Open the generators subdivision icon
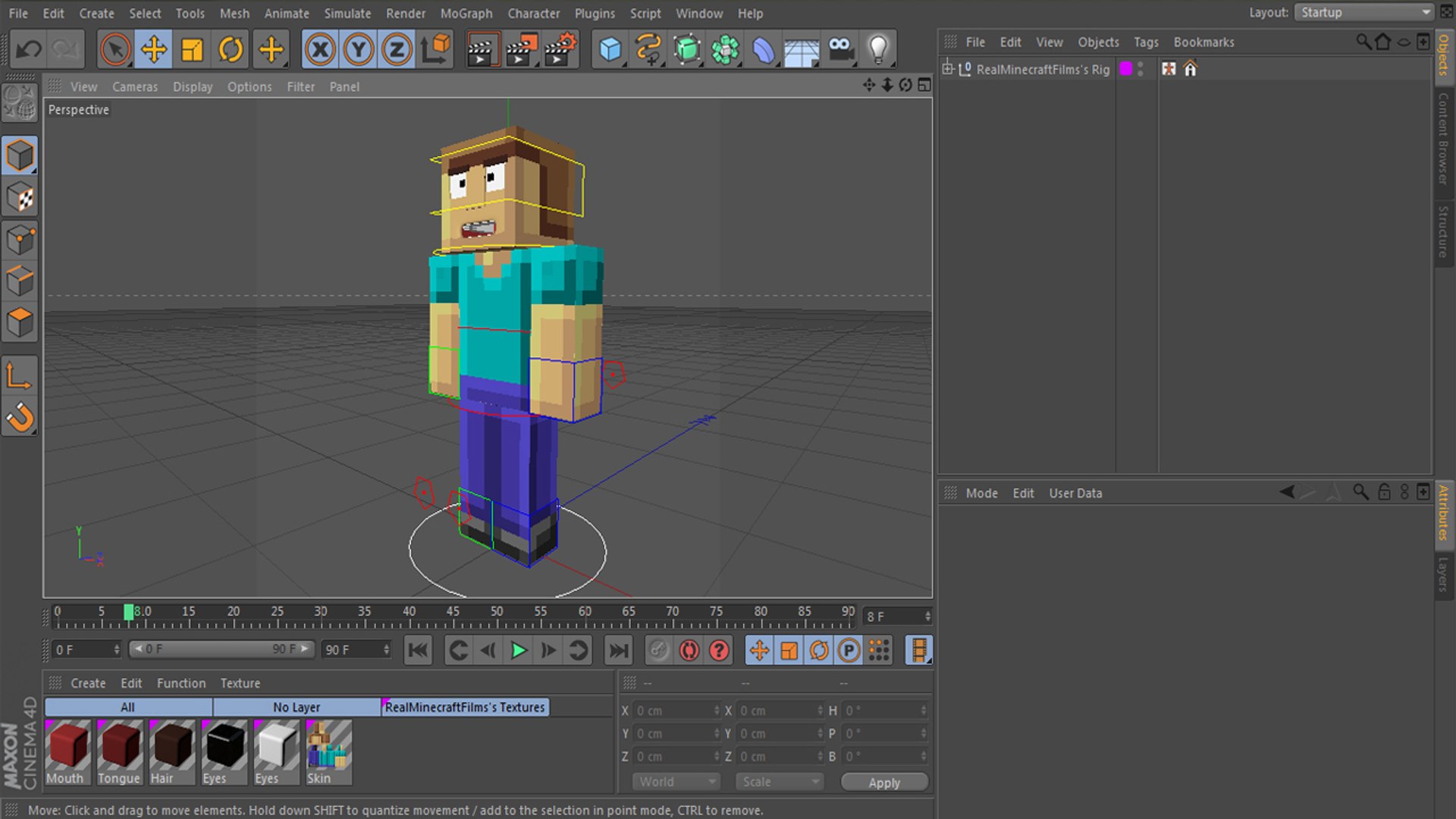The image size is (1456, 819). pyautogui.click(x=686, y=50)
